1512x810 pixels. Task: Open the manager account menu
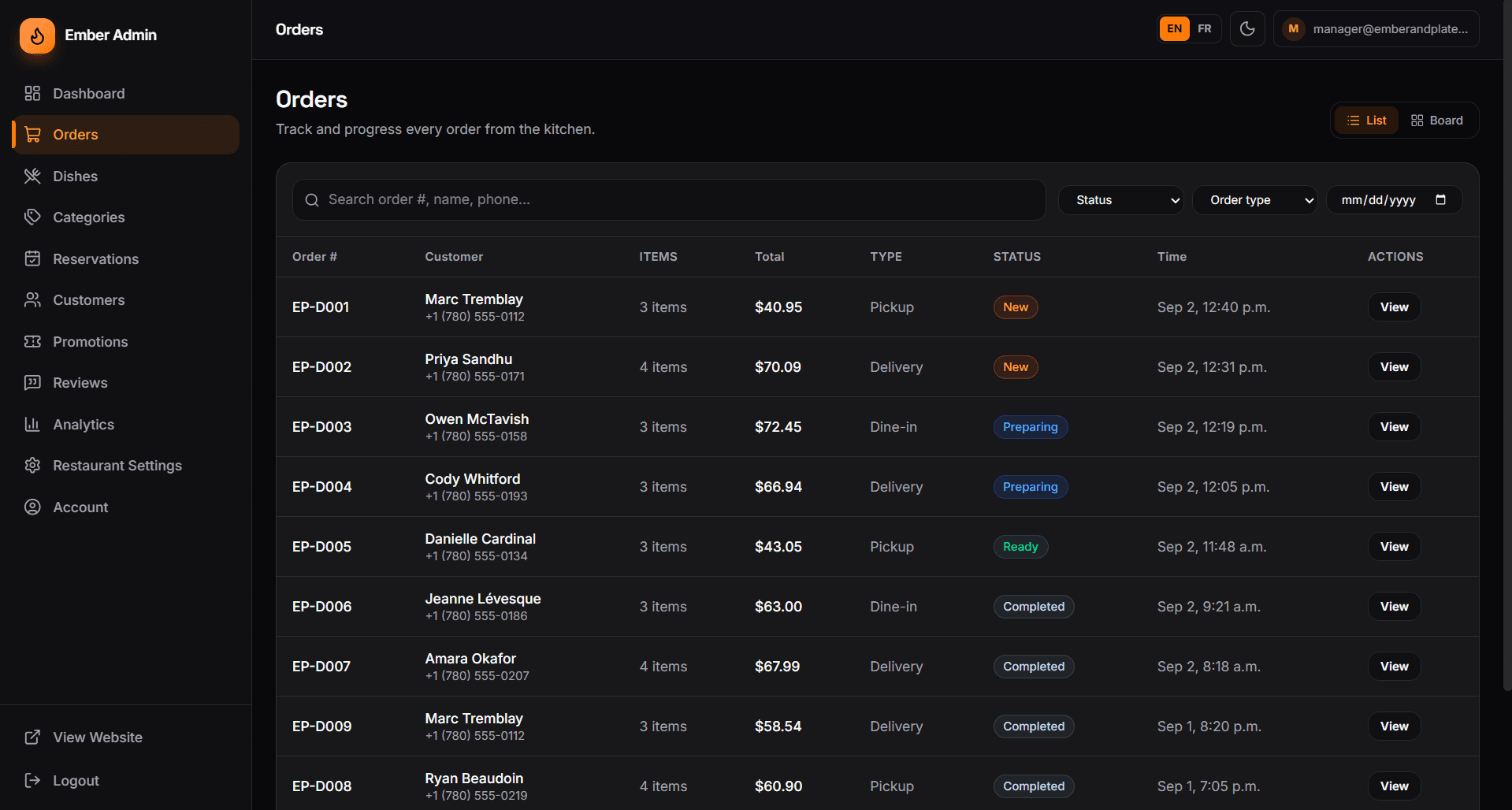pyautogui.click(x=1376, y=29)
